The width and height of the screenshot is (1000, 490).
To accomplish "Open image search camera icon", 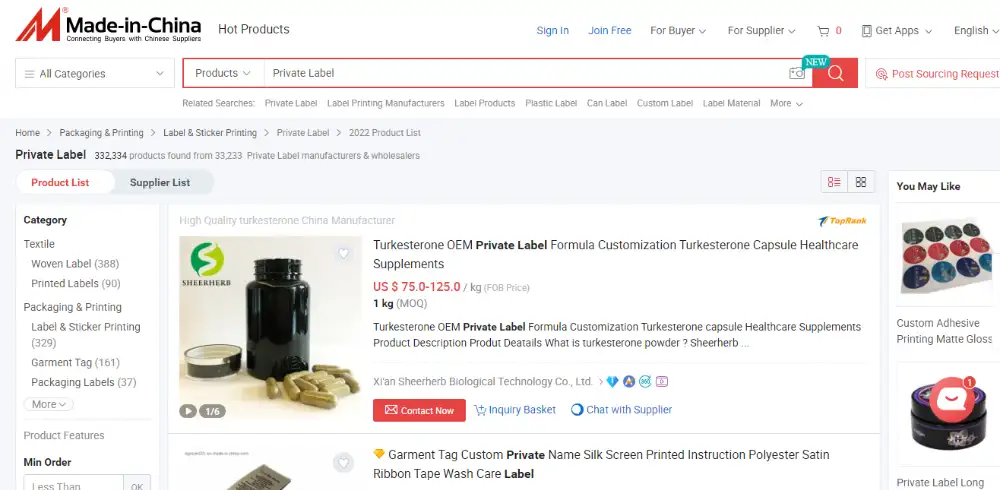I will 797,73.
